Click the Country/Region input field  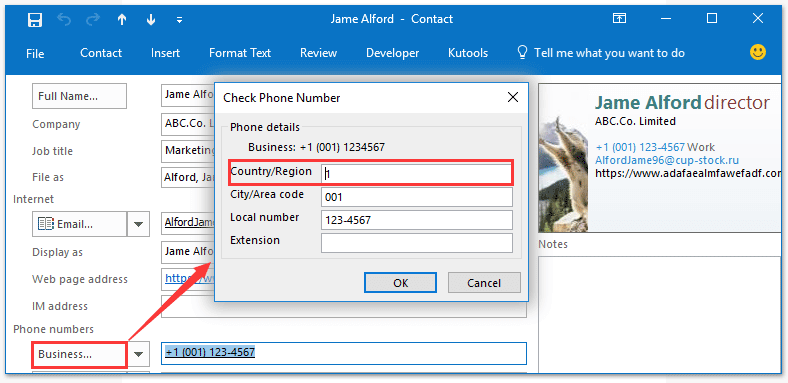coord(417,173)
